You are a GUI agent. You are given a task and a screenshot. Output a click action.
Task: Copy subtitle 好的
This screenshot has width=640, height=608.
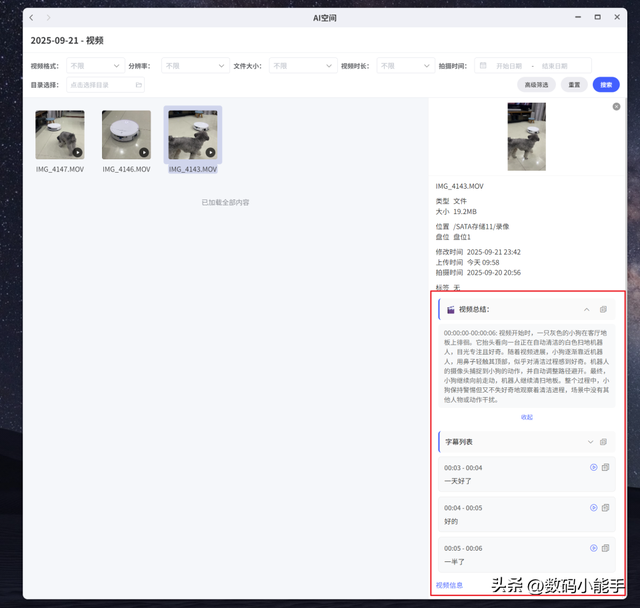(x=605, y=508)
